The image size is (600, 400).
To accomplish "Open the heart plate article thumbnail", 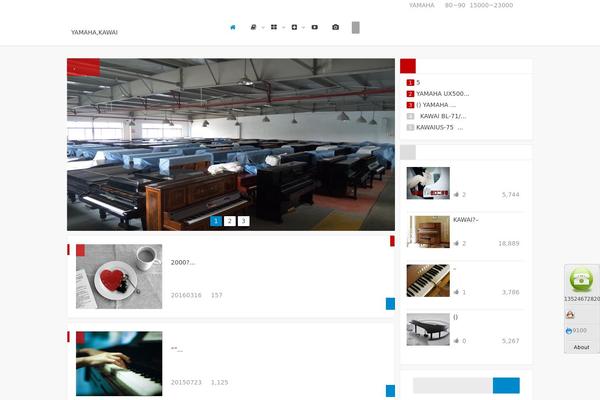I will click(119, 276).
